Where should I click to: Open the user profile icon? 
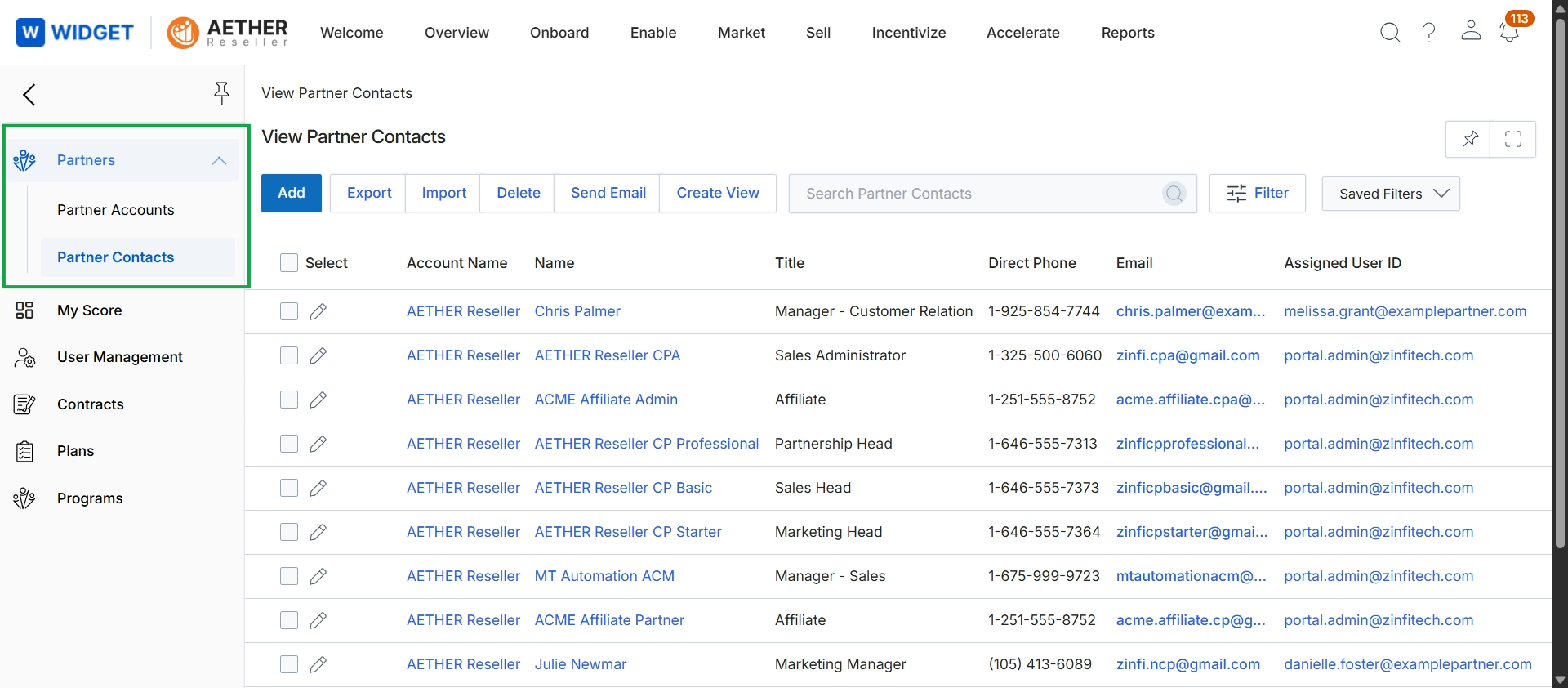click(x=1471, y=31)
